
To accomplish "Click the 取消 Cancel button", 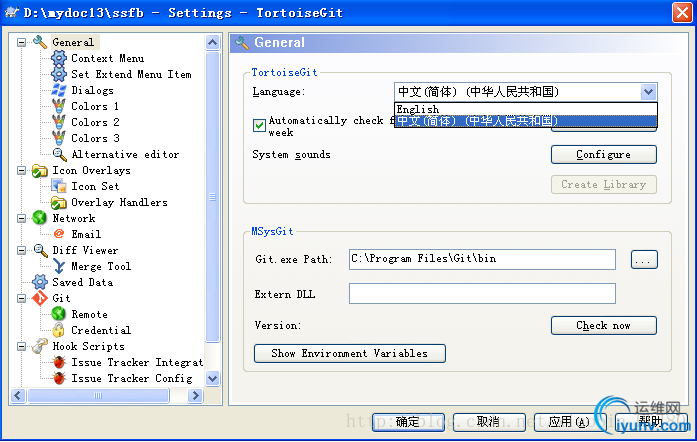I will click(x=489, y=422).
